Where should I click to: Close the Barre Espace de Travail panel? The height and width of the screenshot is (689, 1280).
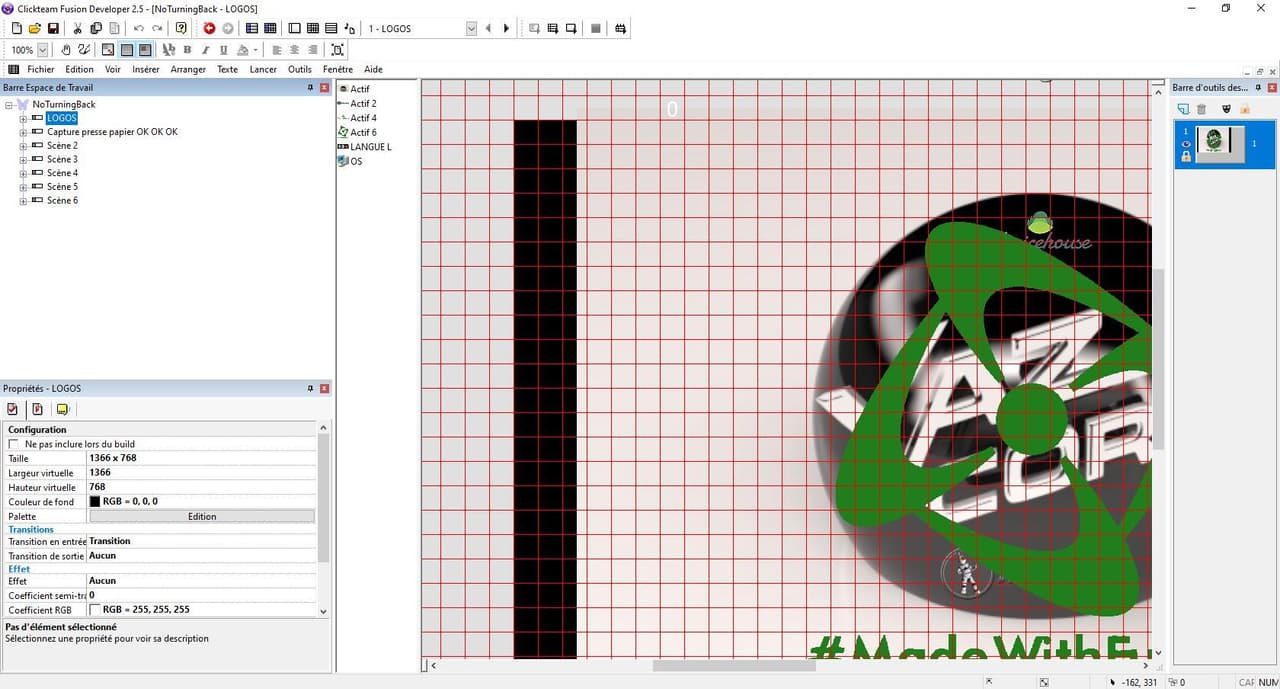[x=324, y=88]
